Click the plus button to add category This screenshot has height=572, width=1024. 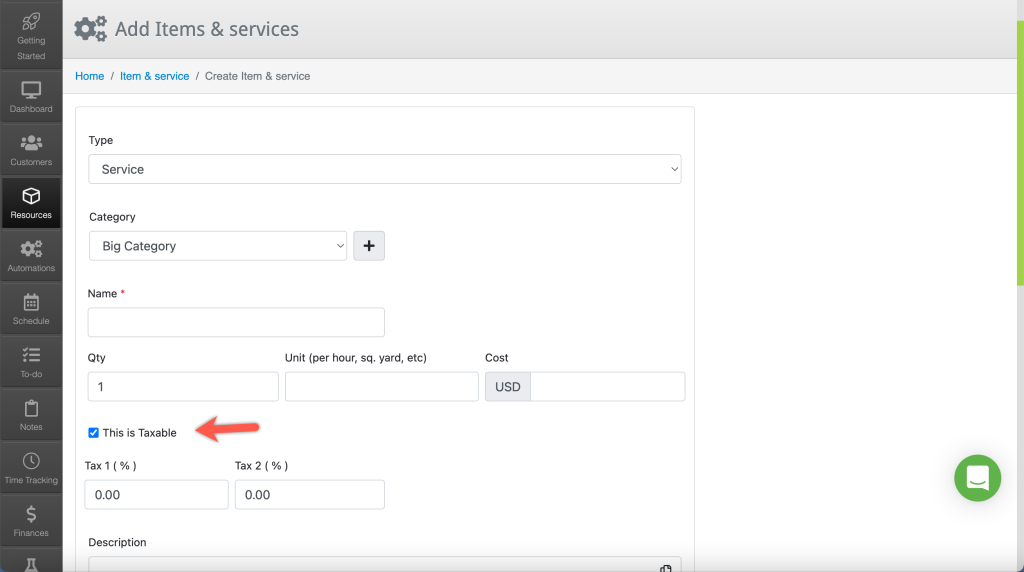click(369, 246)
